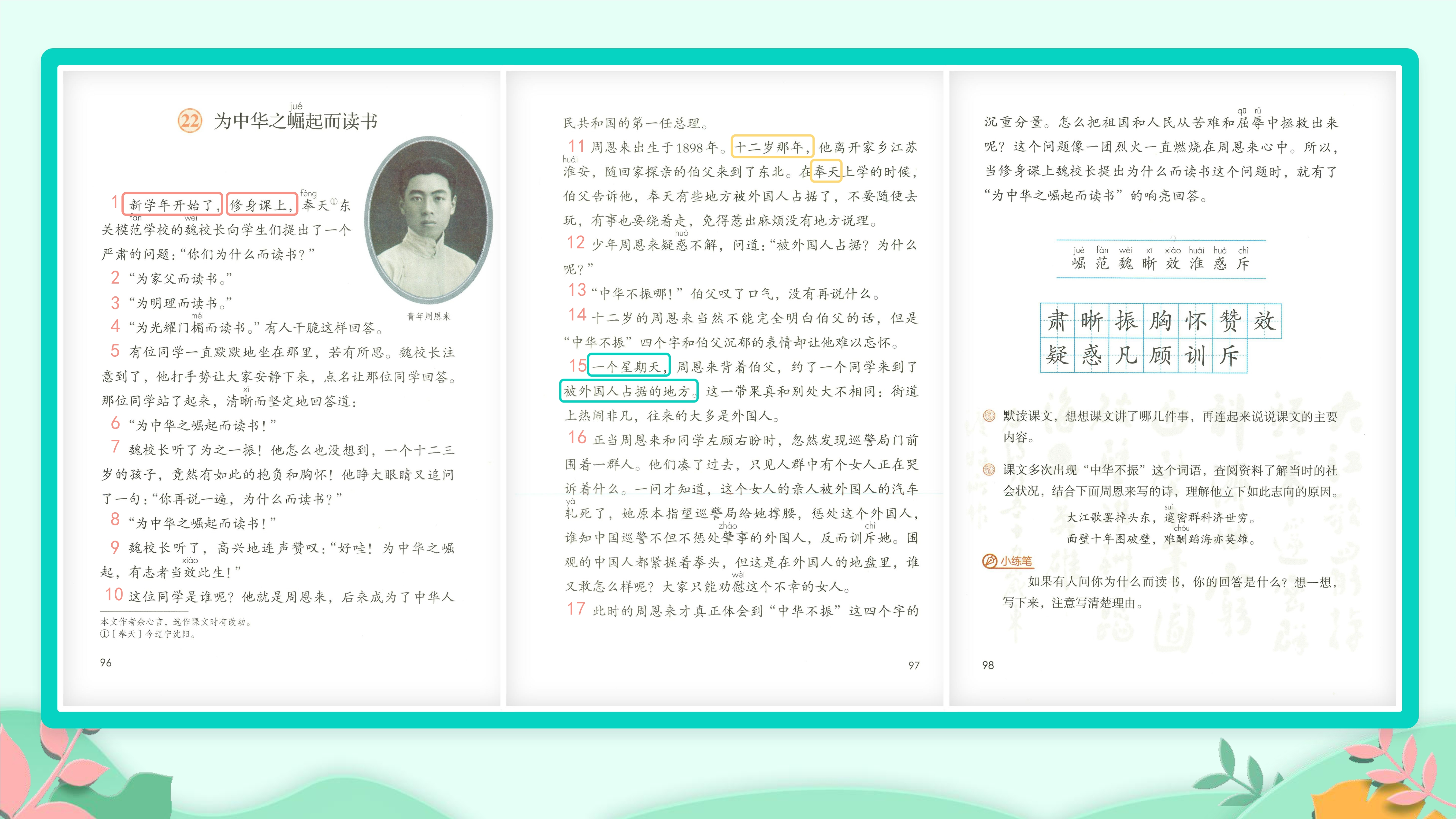Click the writing-grid character 凡
The height and width of the screenshot is (819, 1456).
1127,356
